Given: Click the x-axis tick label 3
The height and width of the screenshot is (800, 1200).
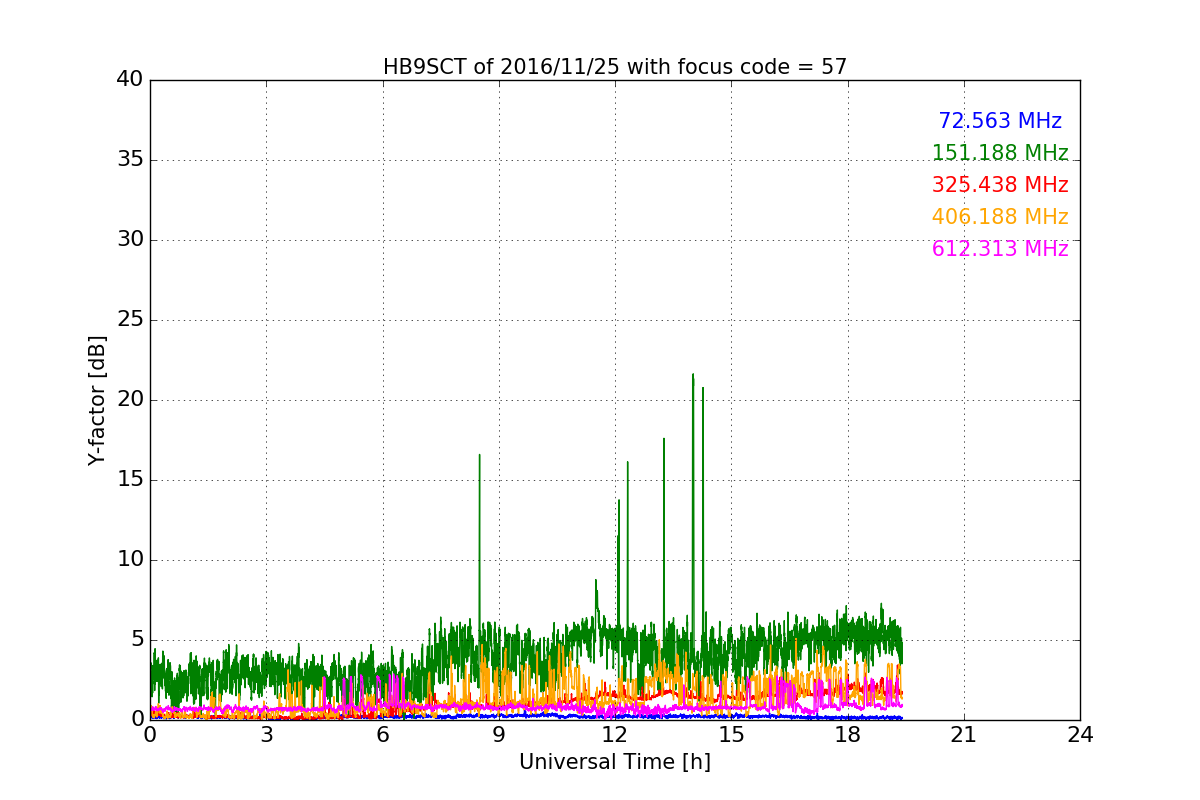Looking at the screenshot, I should point(266,735).
